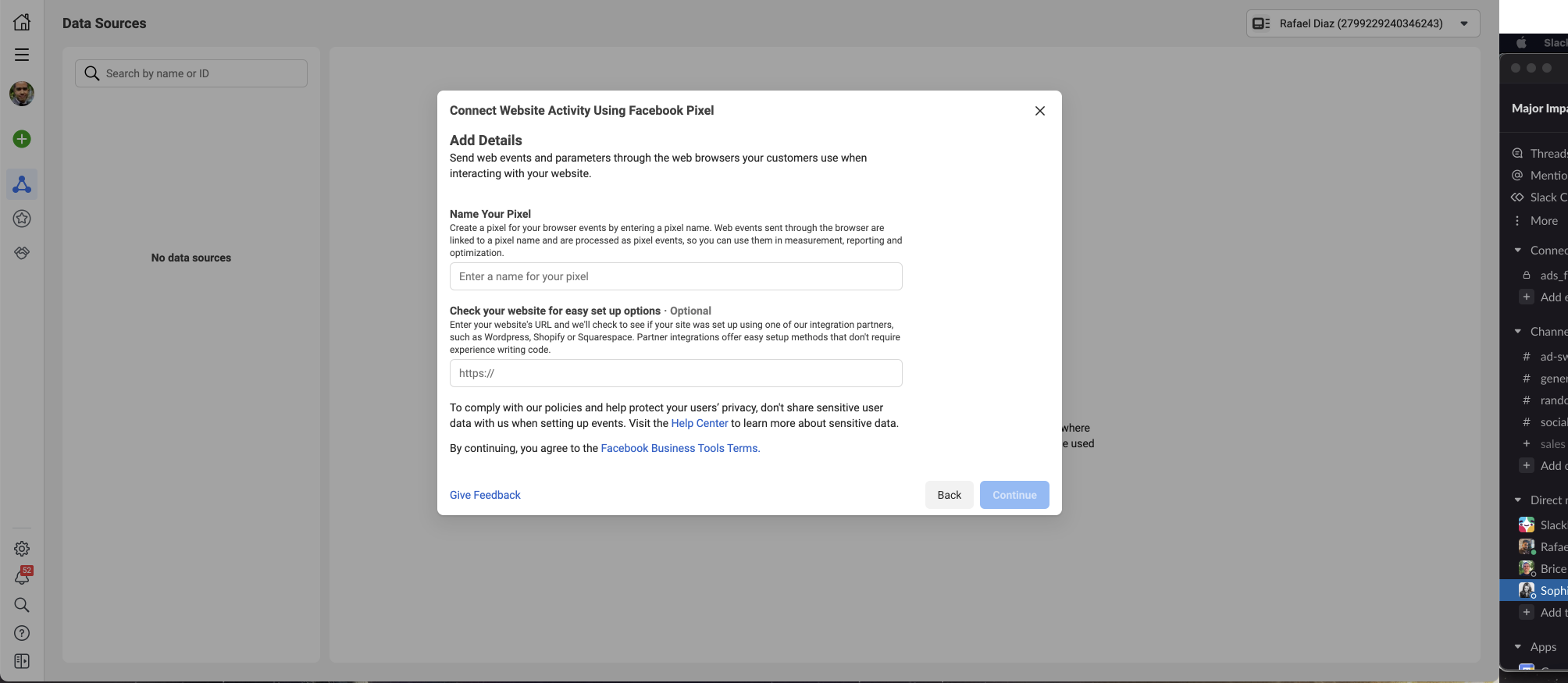This screenshot has height=683, width=1568.
Task: Open Slack Connect in Slack sidebar
Action: point(1539,197)
